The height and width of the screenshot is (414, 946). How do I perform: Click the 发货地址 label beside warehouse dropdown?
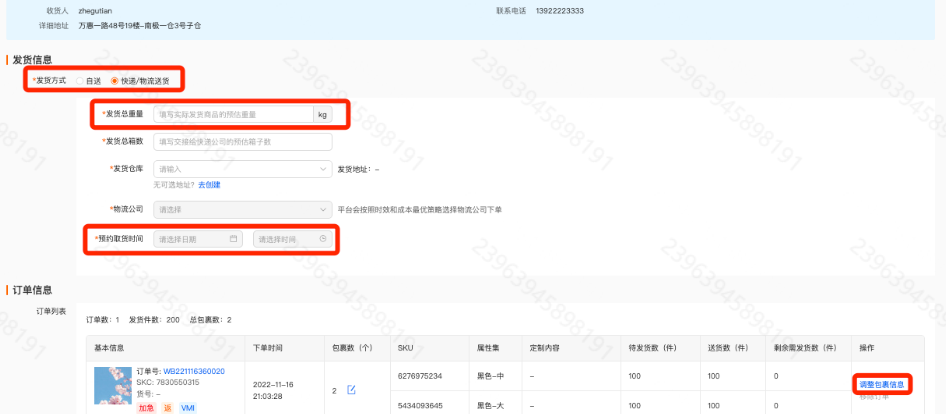pos(358,169)
